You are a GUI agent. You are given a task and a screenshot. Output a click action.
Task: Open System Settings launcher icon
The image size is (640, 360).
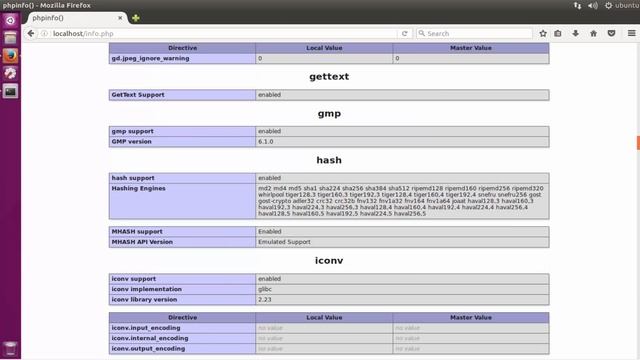coord(10,73)
